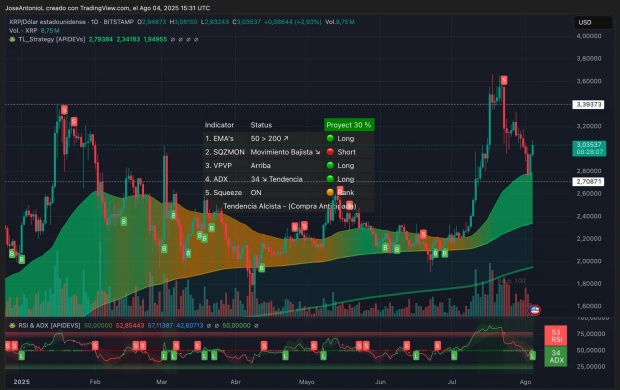Select the sell marker at the July peak above 3,60
Image resolution: width=620 pixels, height=390 pixels.
pos(504,80)
